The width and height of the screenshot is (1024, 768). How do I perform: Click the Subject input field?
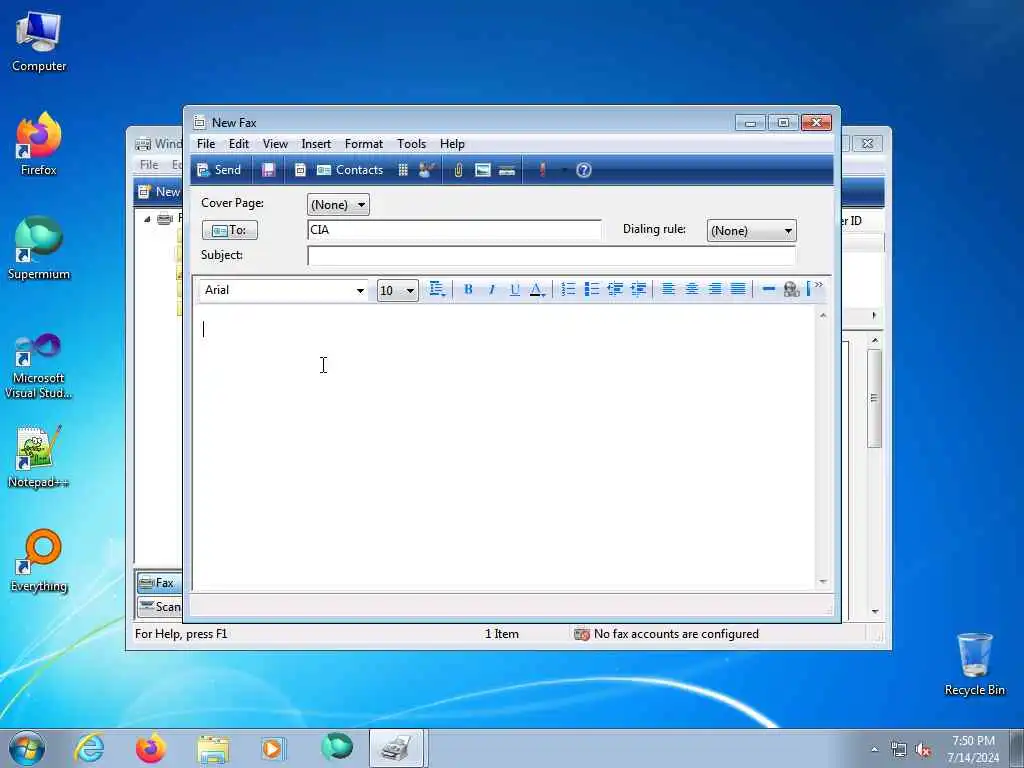tap(551, 255)
